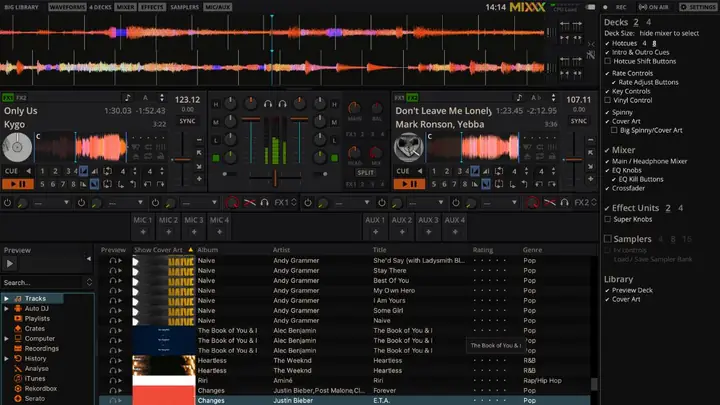Viewport: 720px width, 405px height.
Task: Open the Settings panel button
Action: tap(698, 7)
